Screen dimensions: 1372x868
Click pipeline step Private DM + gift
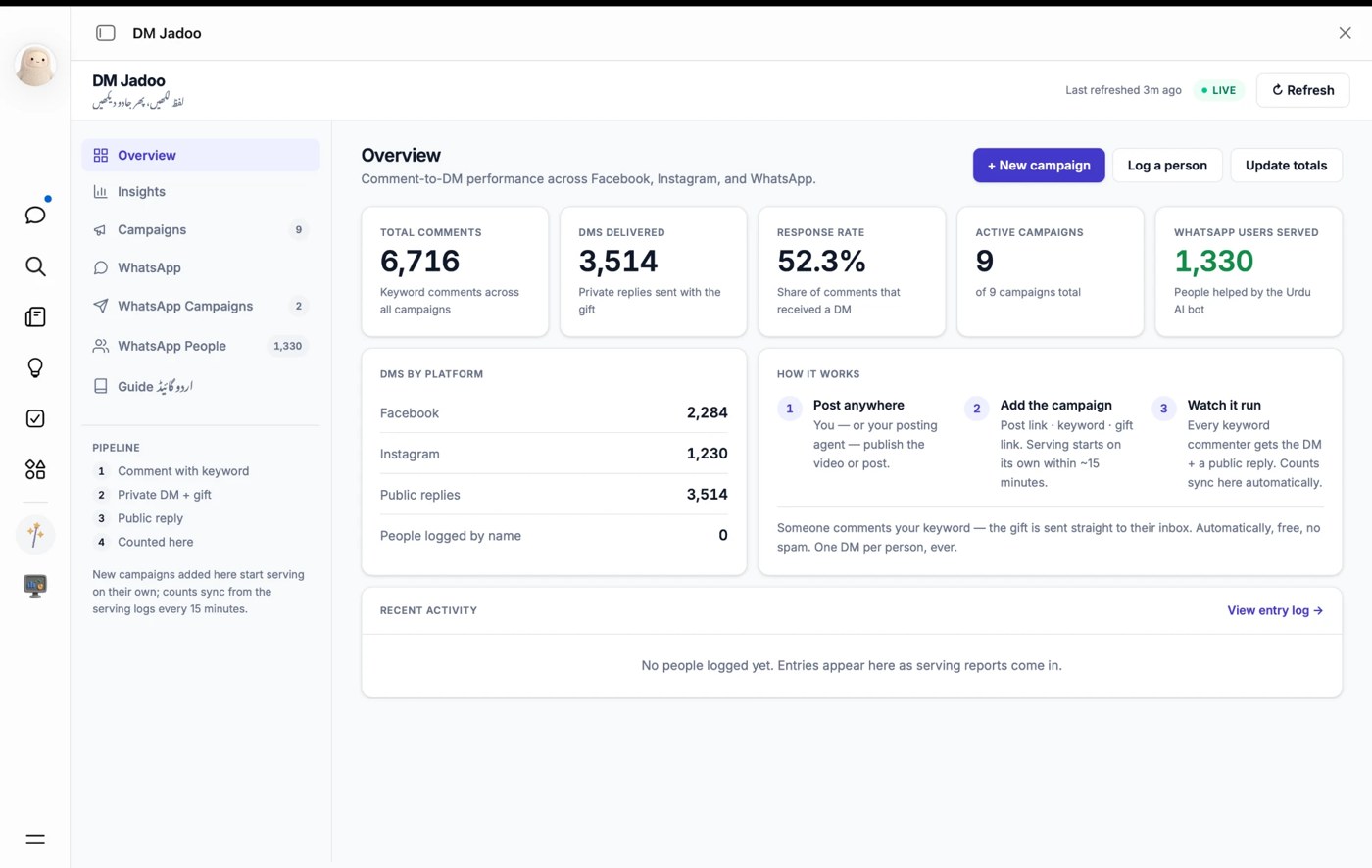coord(165,495)
